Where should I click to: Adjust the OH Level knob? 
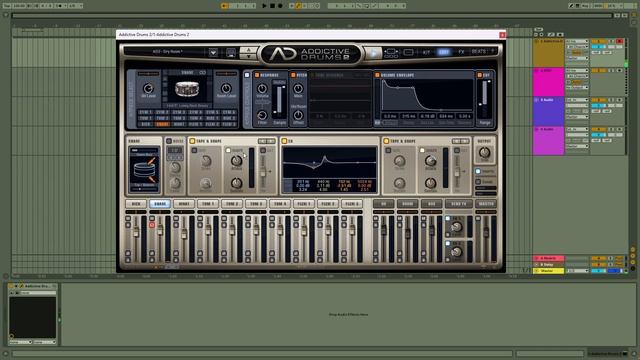148,88
